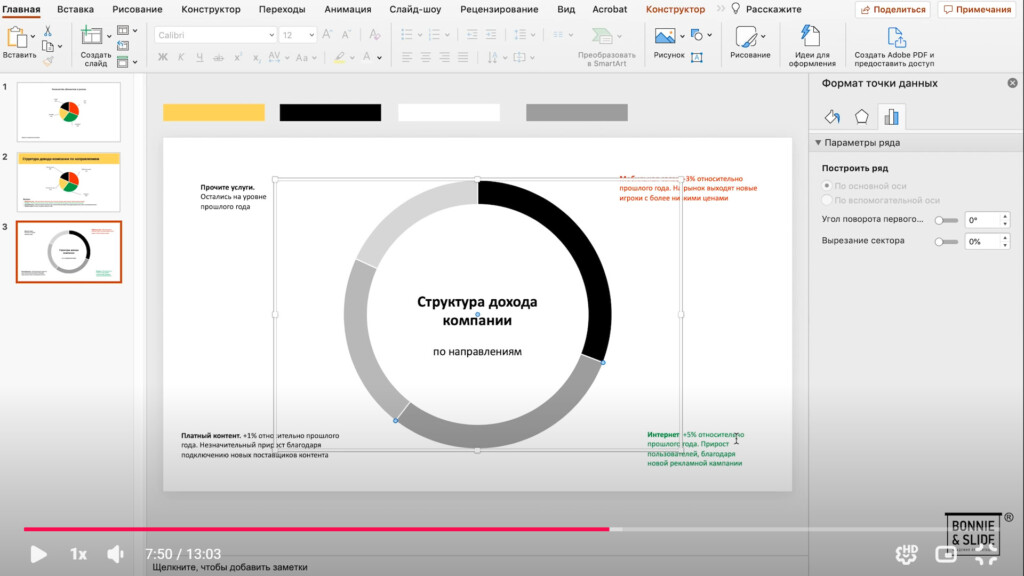Select По основной оси radio button
1024x576 pixels.
coord(827,186)
